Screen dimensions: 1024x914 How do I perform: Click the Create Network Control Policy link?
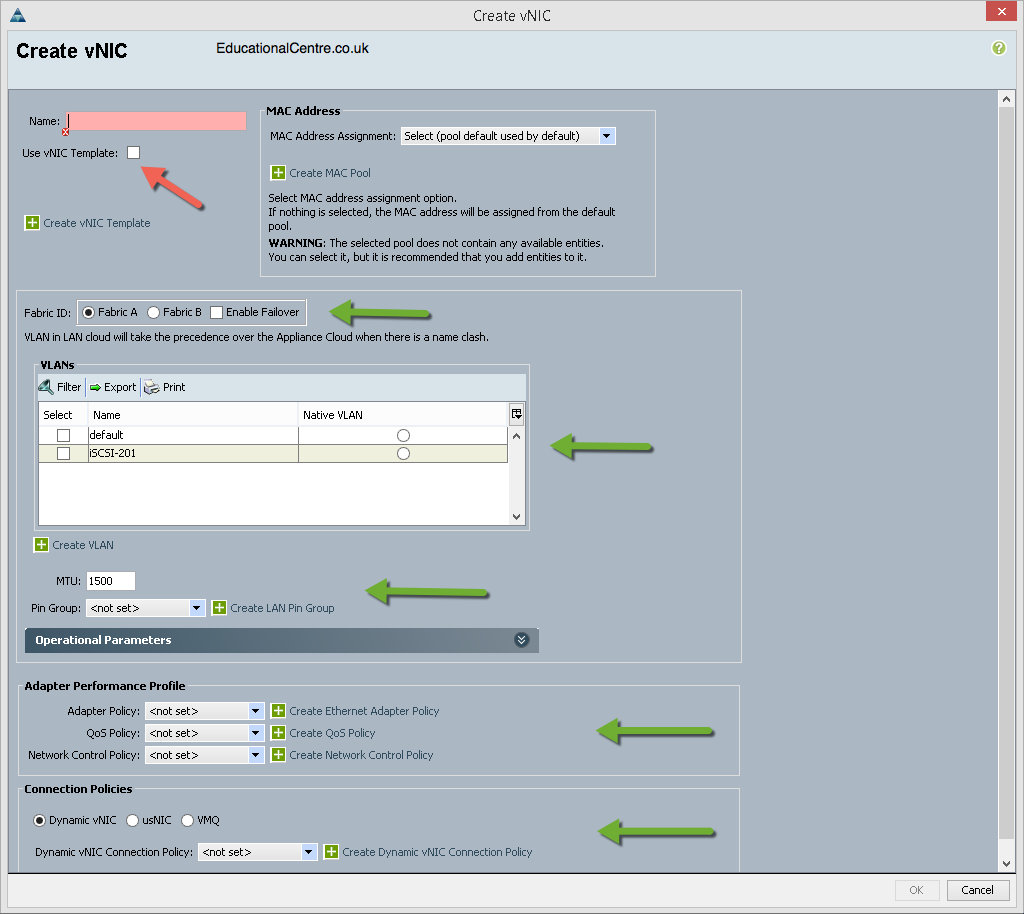coord(361,755)
